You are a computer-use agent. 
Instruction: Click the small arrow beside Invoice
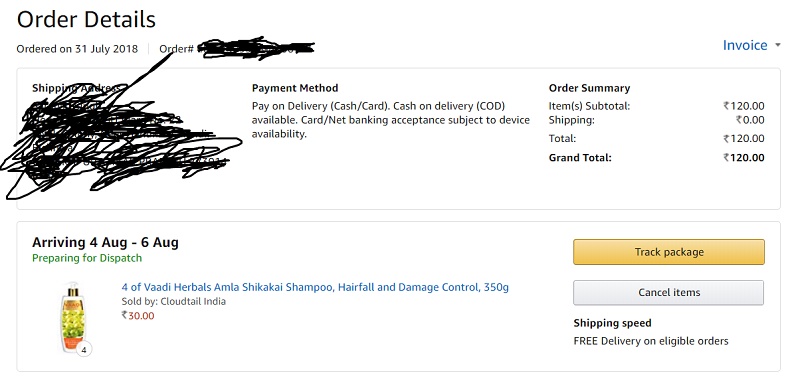[x=777, y=45]
